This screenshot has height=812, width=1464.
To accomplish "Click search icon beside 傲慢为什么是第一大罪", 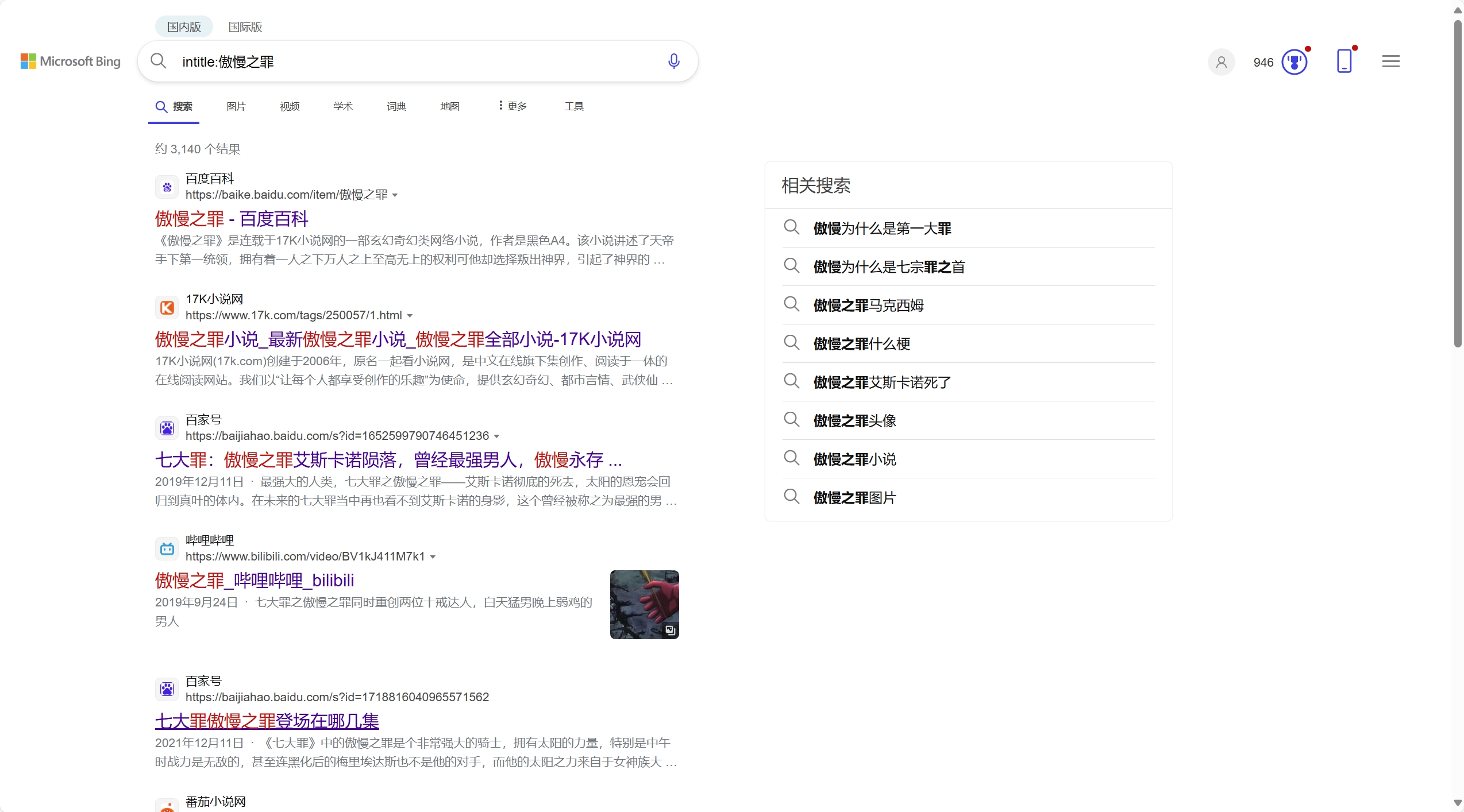I will pyautogui.click(x=792, y=227).
